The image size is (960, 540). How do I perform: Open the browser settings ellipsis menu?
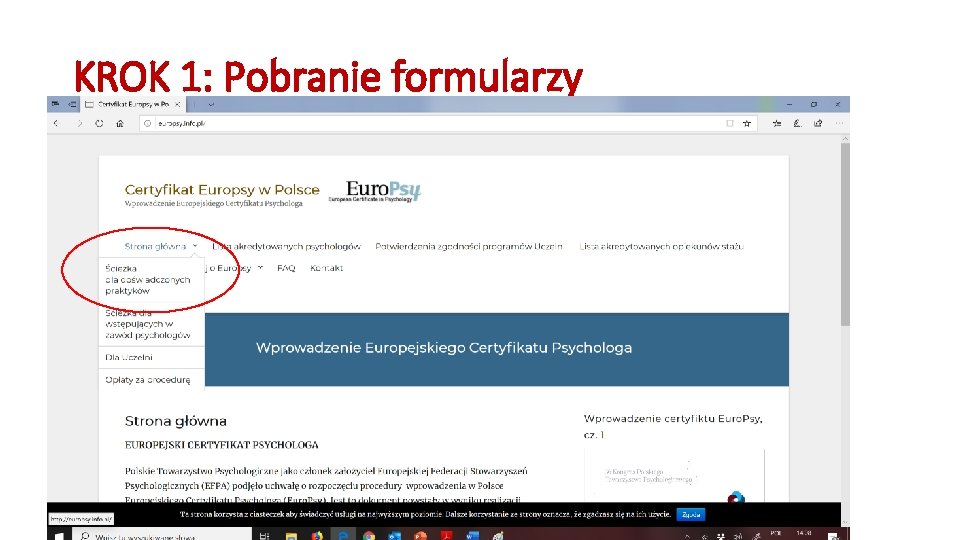click(x=839, y=123)
